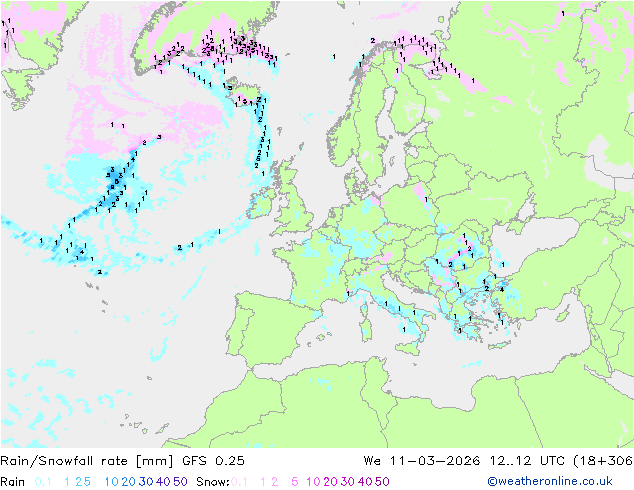Viewport: 634px width, 490px height.
Task: Select the 'Rain/Snowfall rate [mm]' title text
Action: coord(87,461)
